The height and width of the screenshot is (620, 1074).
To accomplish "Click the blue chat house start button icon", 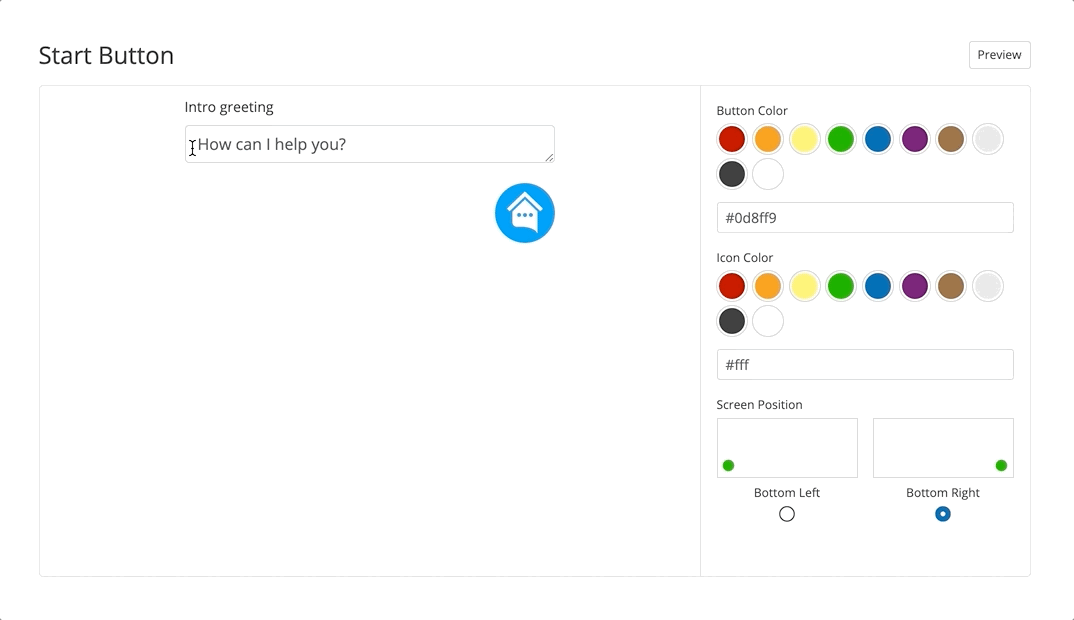I will [x=524, y=213].
